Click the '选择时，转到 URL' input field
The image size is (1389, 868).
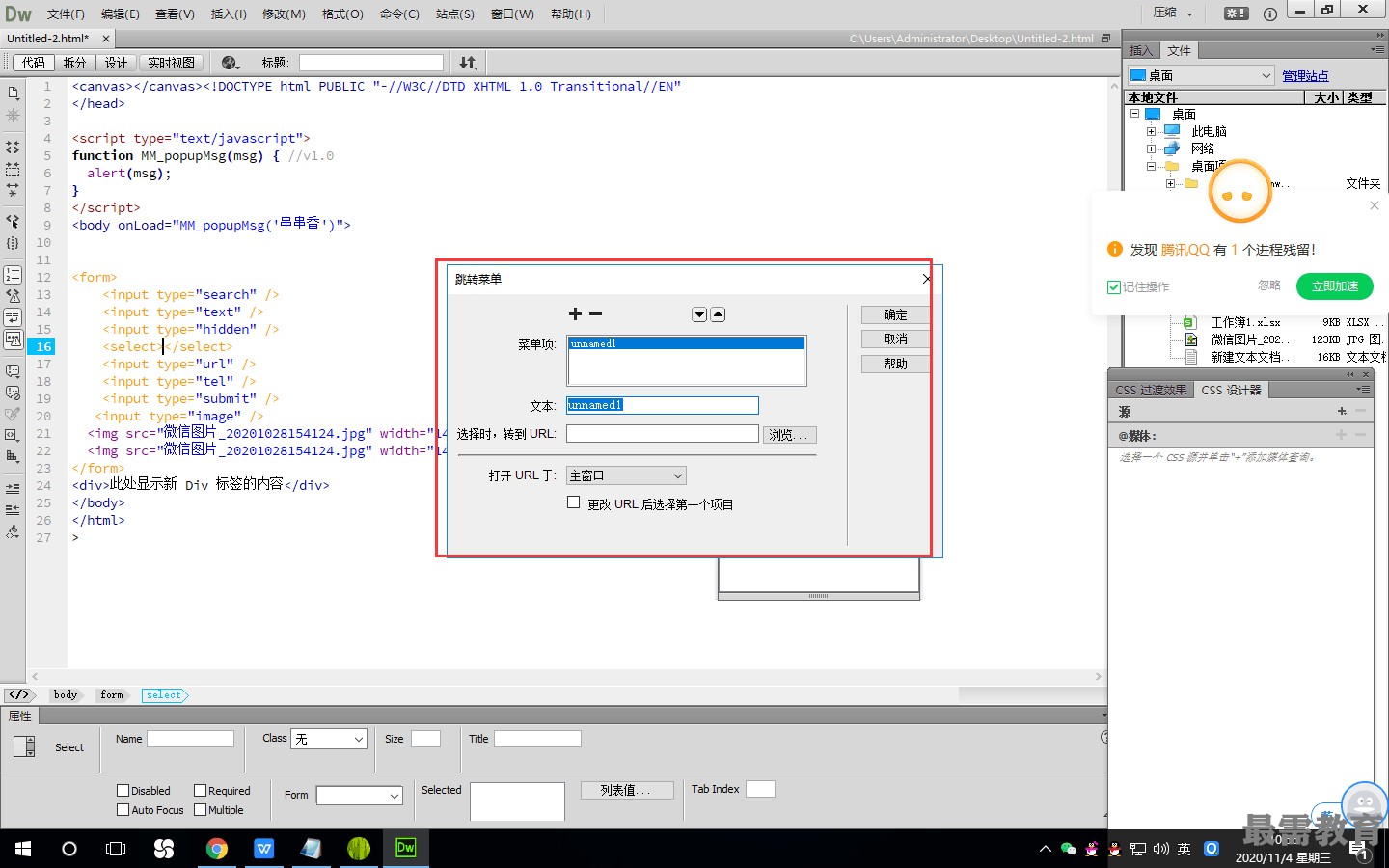pos(663,434)
